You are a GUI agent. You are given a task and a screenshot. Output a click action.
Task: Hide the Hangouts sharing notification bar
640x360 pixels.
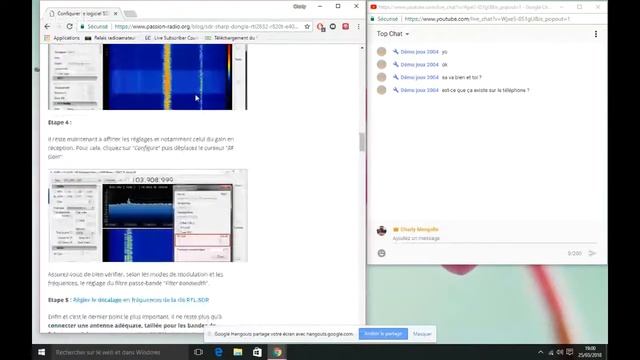422,334
